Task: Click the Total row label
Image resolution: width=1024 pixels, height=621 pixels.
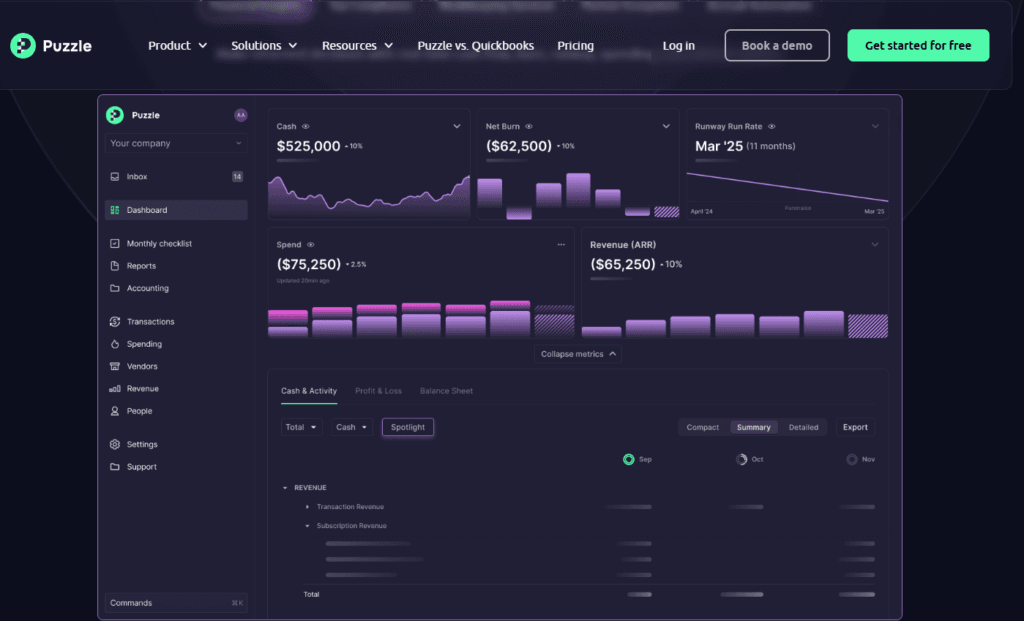Action: tap(312, 594)
